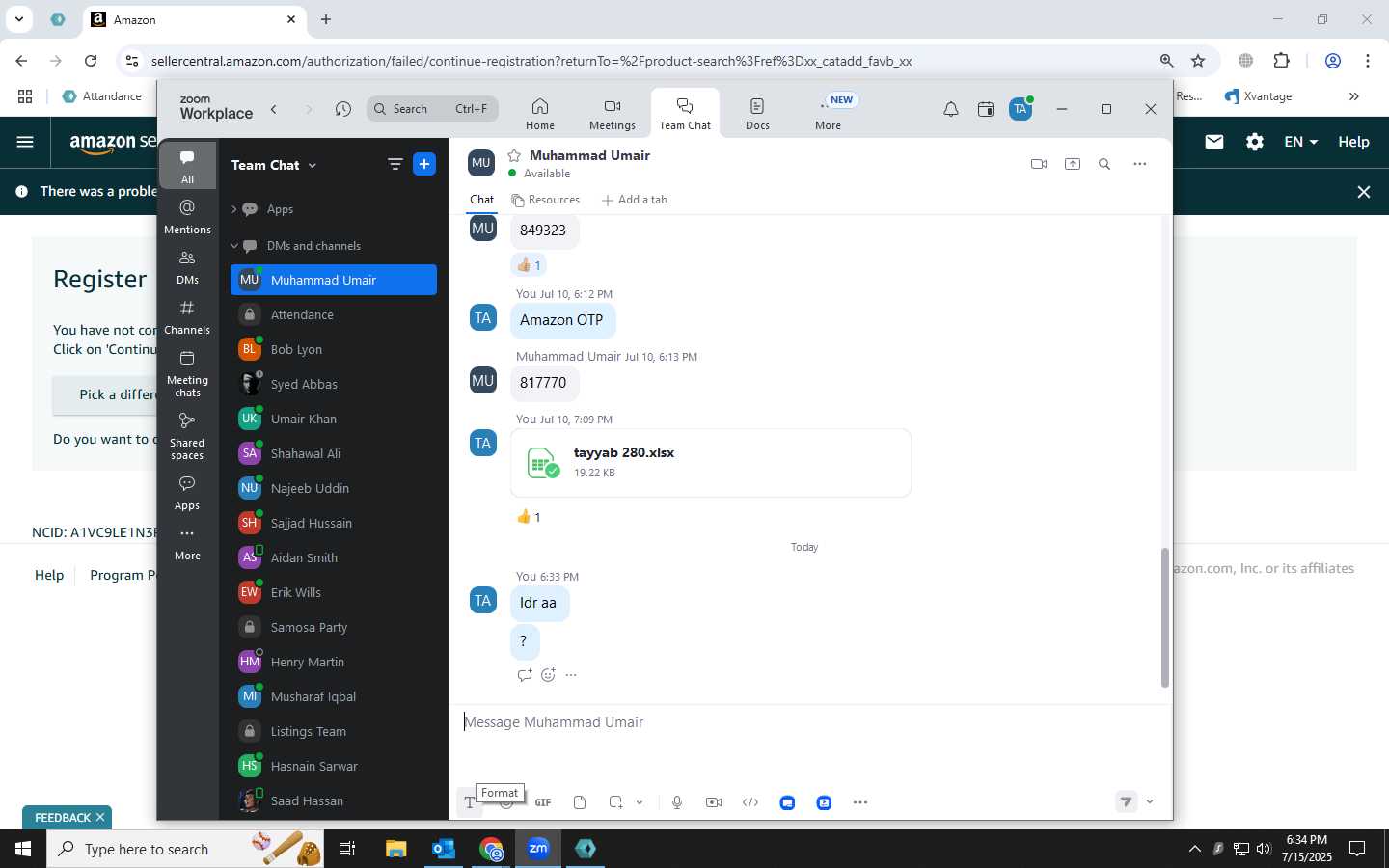
Task: Open Shared spaces in the sidebar
Action: 187,436
